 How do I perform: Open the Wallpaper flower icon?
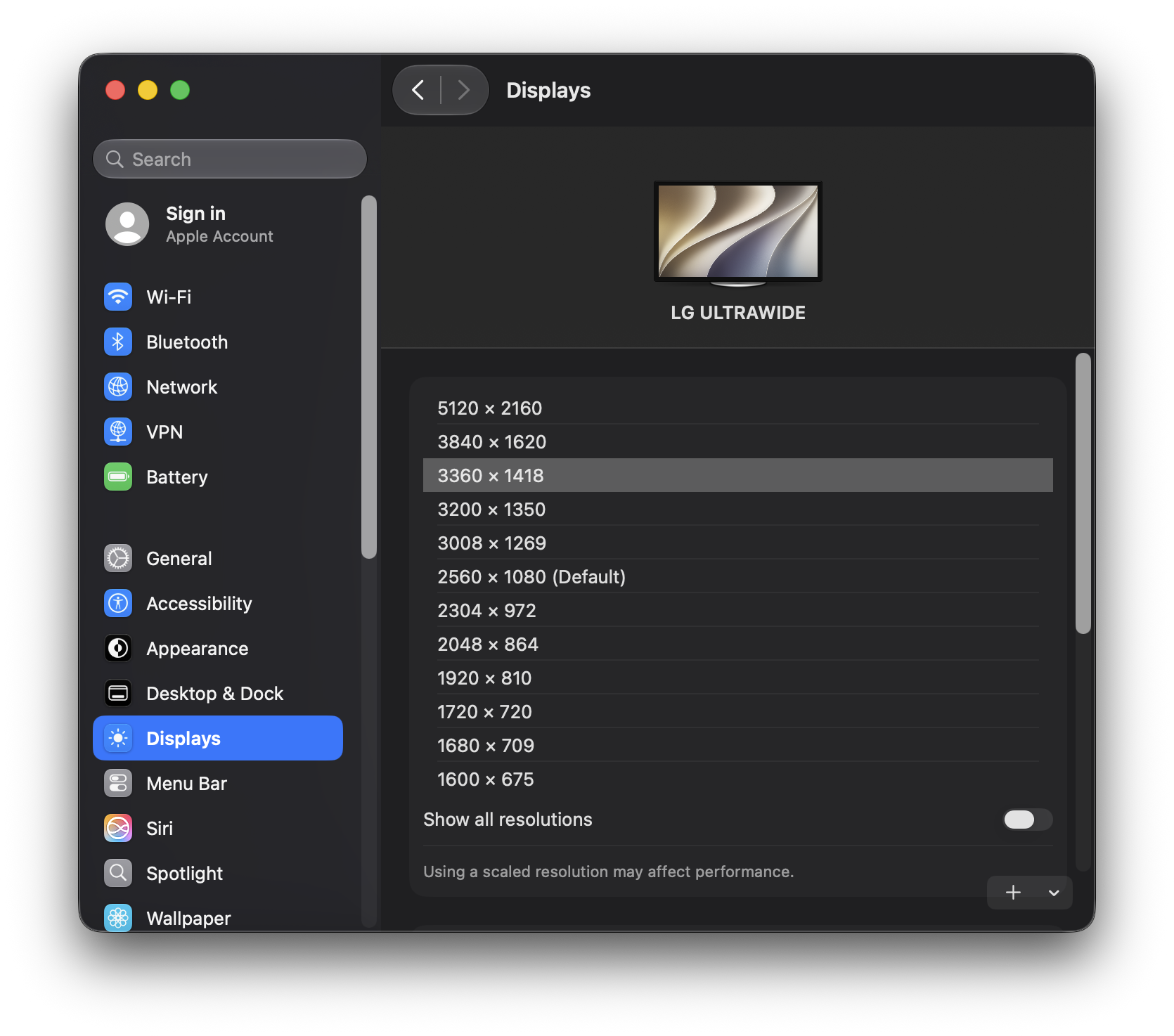coord(118,917)
